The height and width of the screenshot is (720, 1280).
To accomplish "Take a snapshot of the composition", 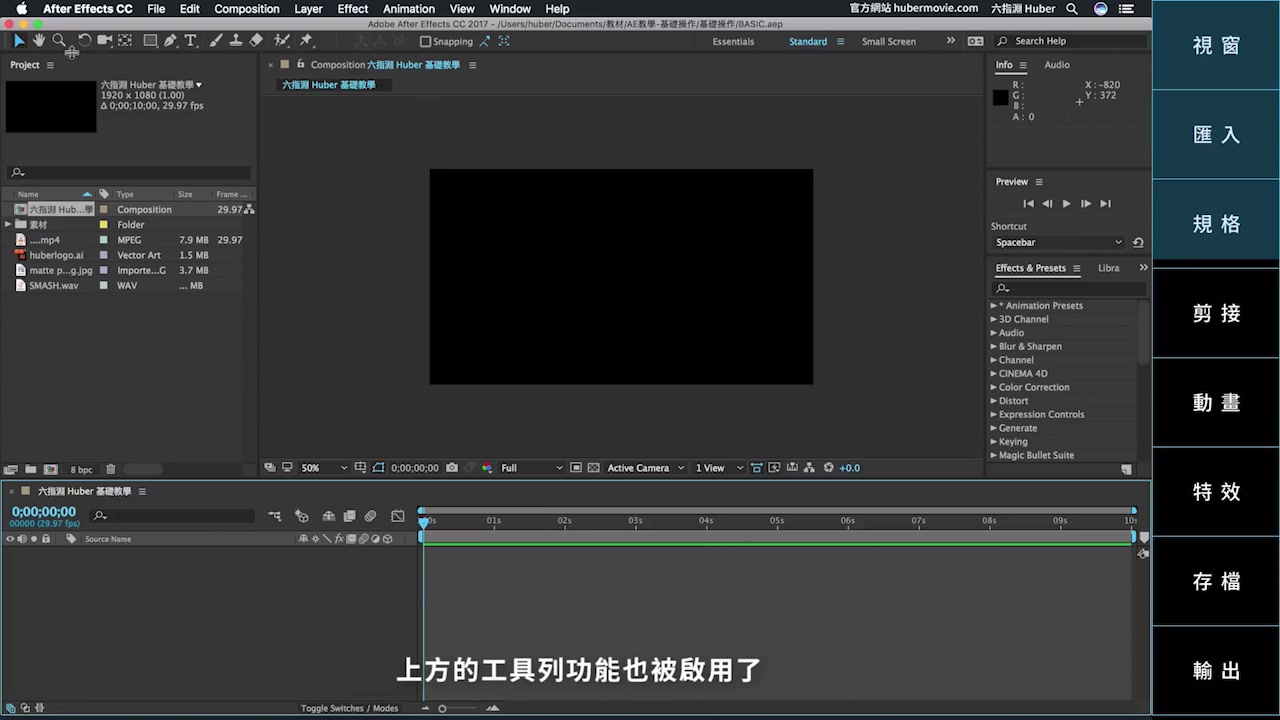I will pyautogui.click(x=452, y=467).
